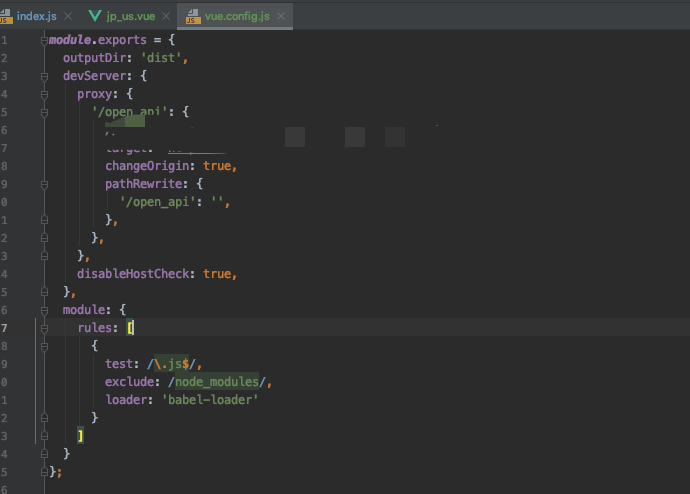Viewport: 690px width, 494px height.
Task: Collapse the module.exports fold marker
Action: point(44,40)
